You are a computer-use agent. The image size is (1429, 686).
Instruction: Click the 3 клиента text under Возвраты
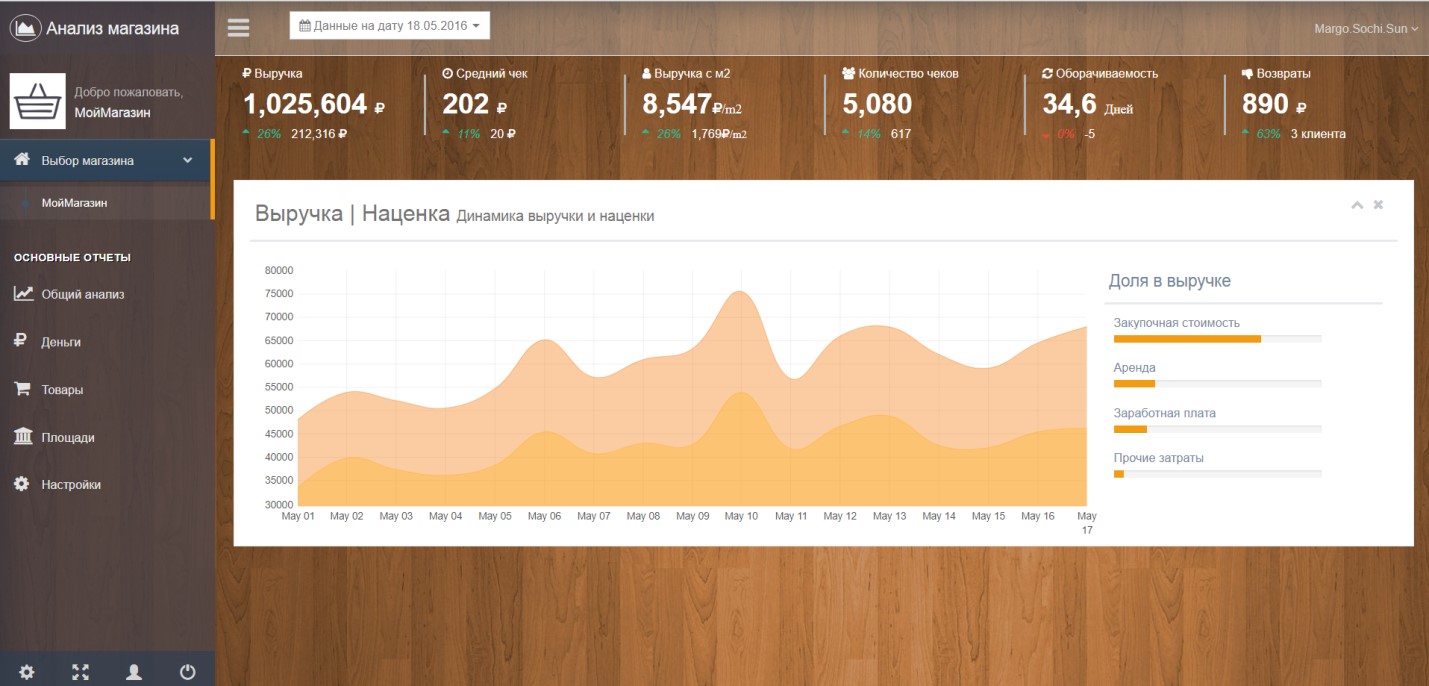(x=1318, y=134)
